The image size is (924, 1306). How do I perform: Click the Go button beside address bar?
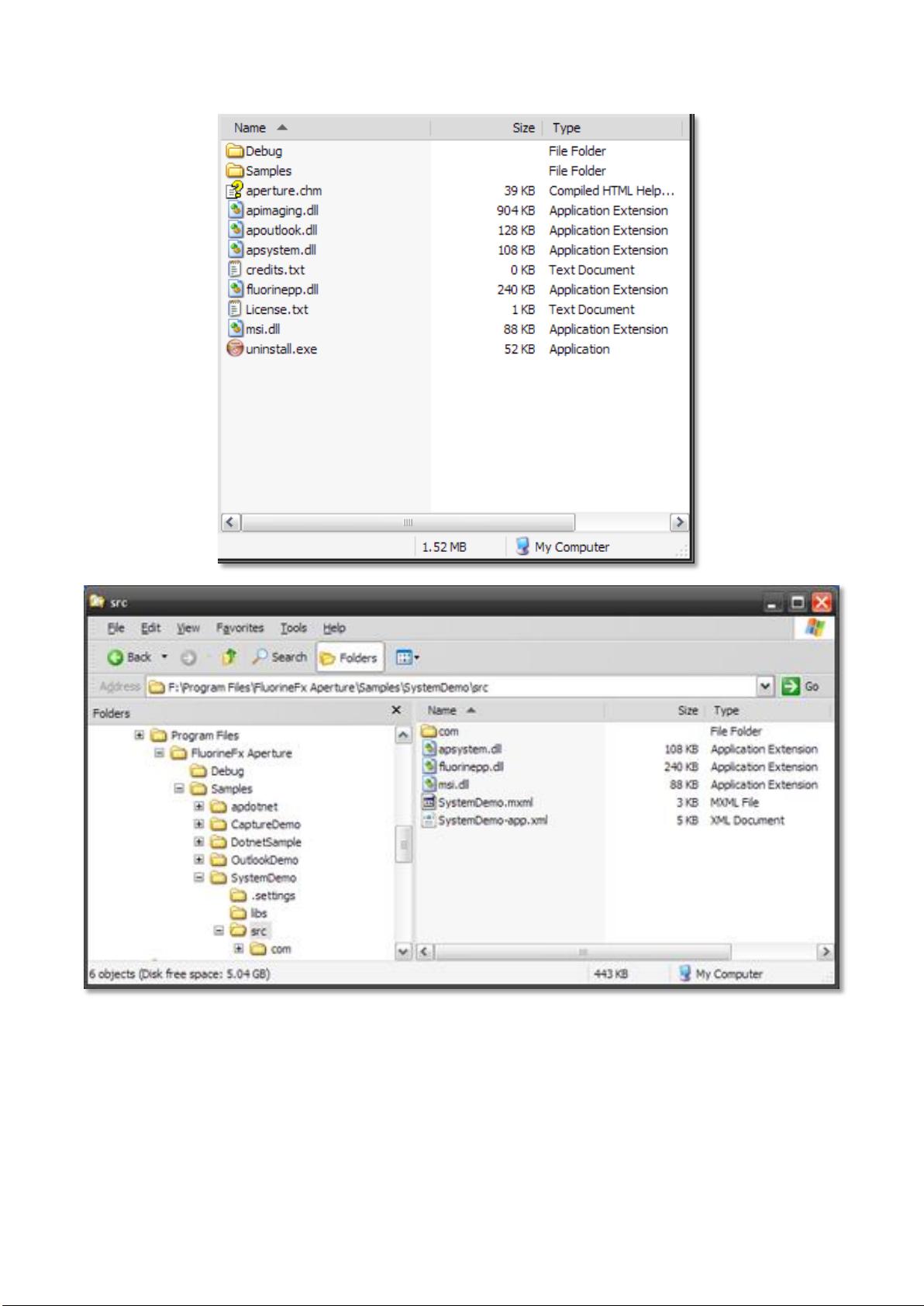click(800, 686)
